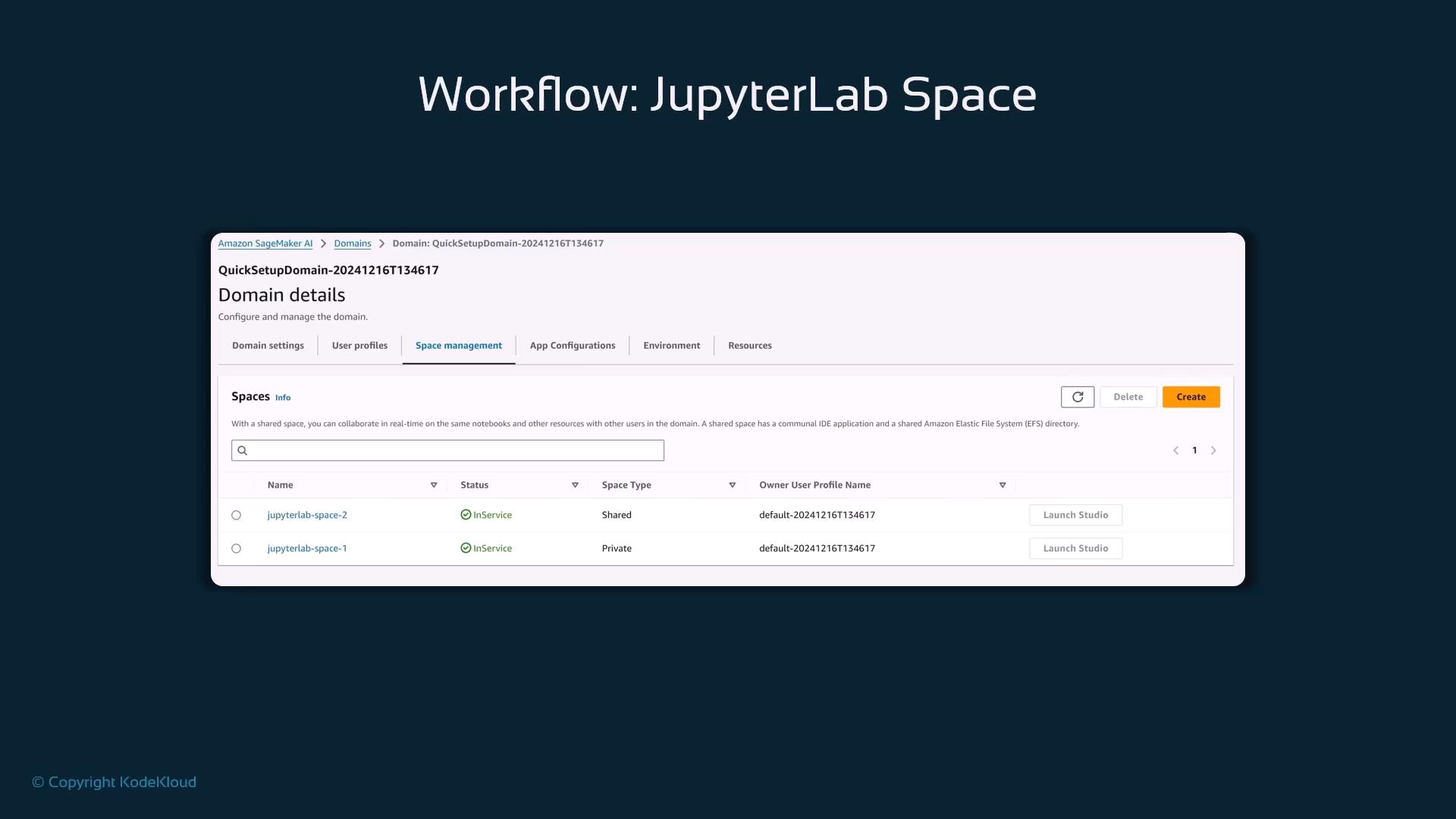
Task: Sort by Owner User Profile Name arrow
Action: (1003, 485)
